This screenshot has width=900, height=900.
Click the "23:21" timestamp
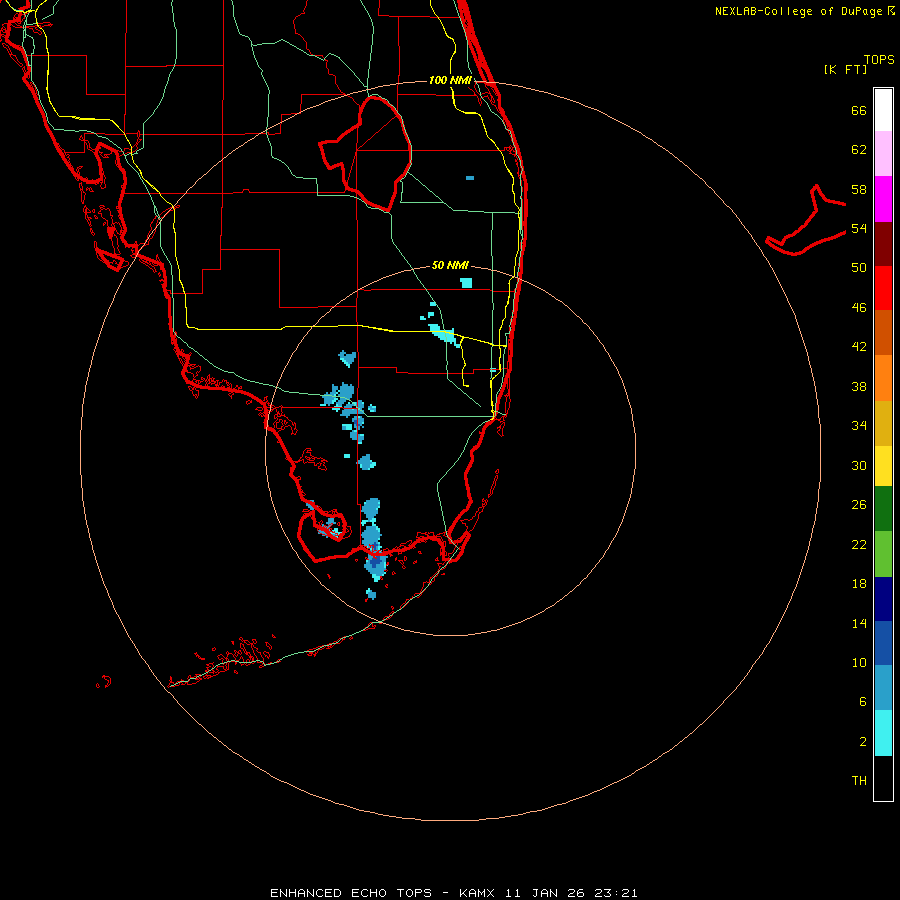[616, 893]
